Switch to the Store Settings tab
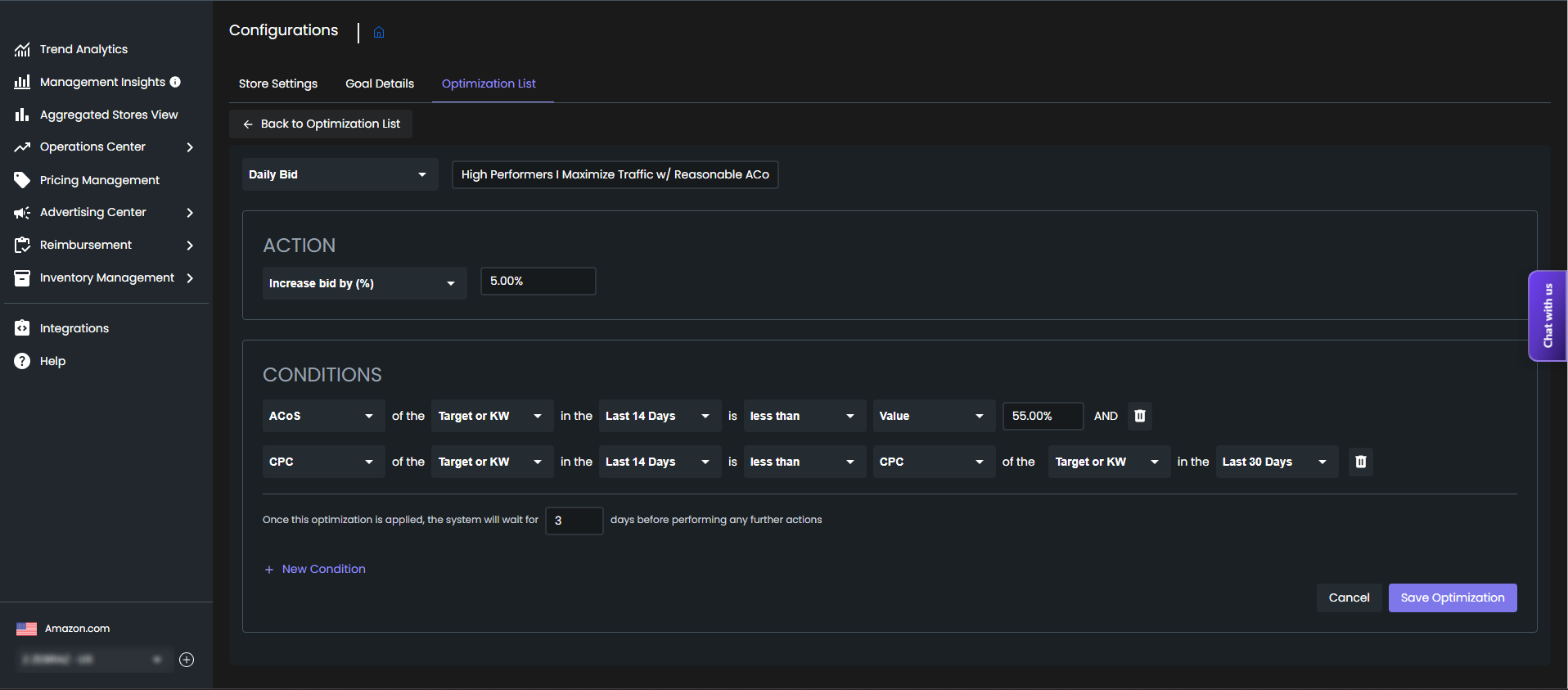Image resolution: width=1568 pixels, height=690 pixels. [x=278, y=83]
